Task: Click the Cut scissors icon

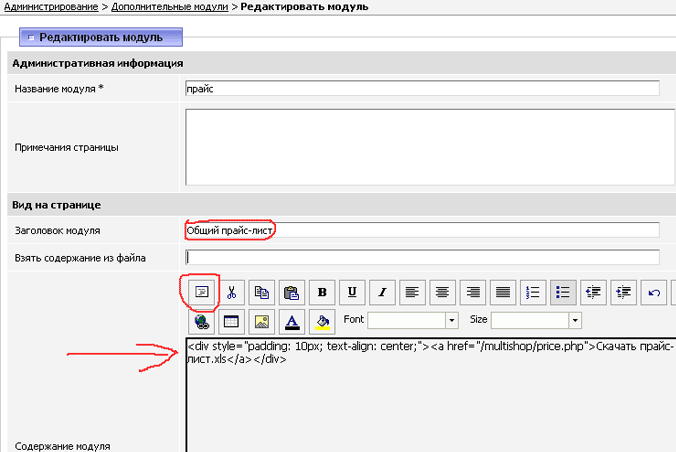Action: (x=231, y=292)
